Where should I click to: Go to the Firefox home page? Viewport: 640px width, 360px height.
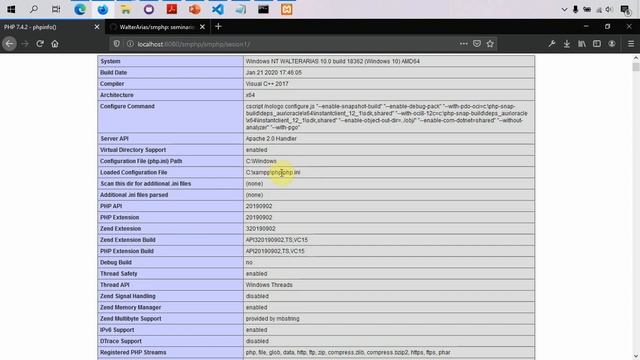click(55, 44)
